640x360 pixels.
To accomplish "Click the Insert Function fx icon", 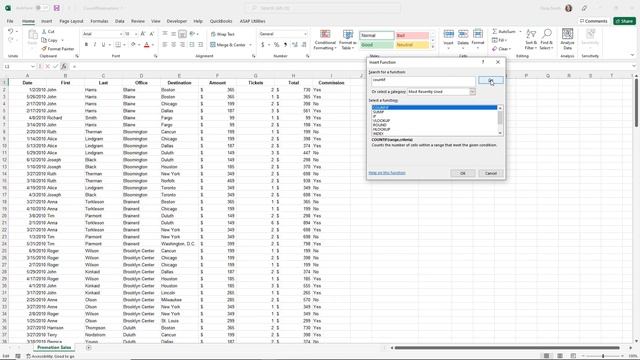I will (64, 66).
